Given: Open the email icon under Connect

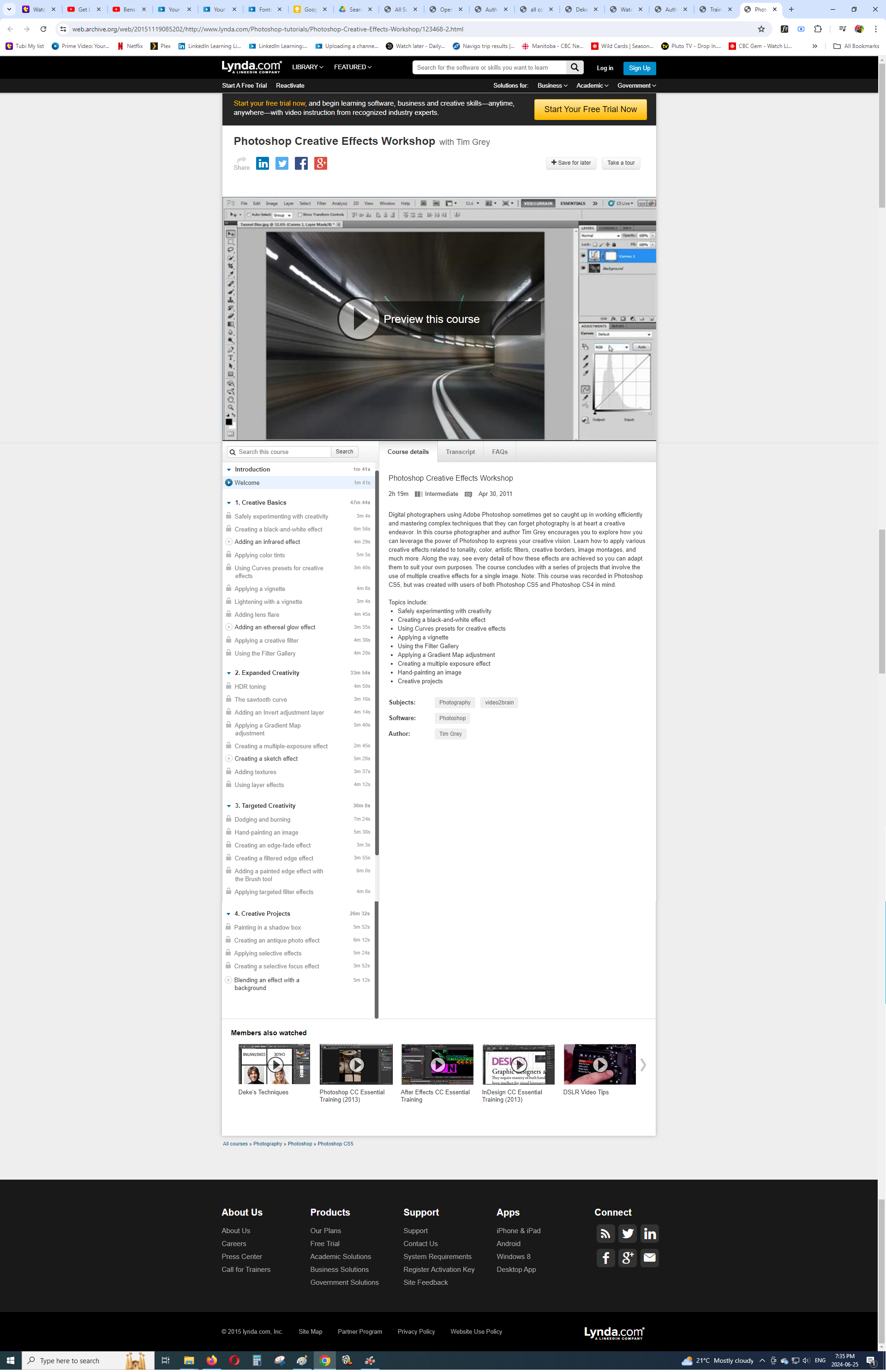Looking at the screenshot, I should pos(649,1258).
